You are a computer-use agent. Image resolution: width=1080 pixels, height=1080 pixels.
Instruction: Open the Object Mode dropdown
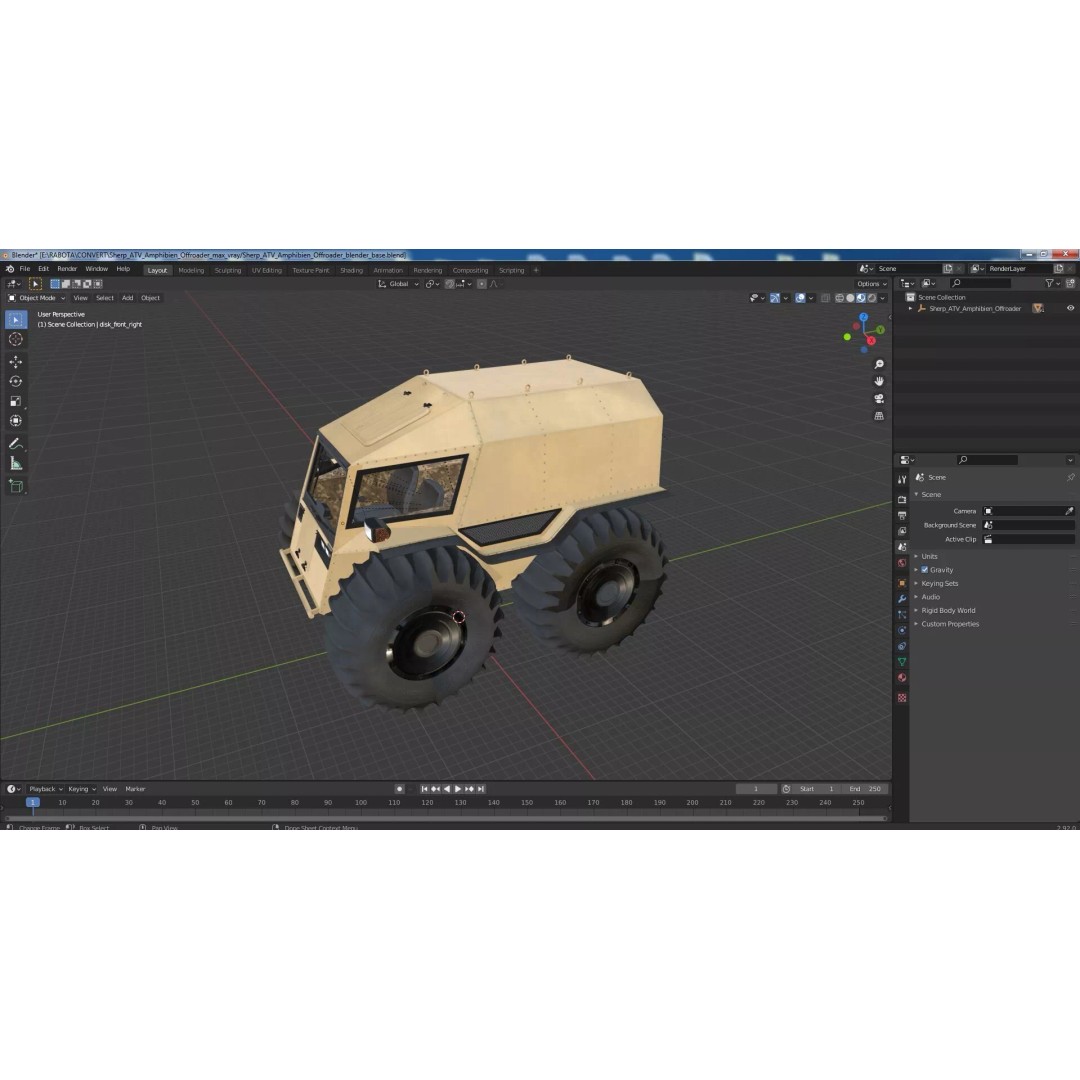(x=37, y=298)
